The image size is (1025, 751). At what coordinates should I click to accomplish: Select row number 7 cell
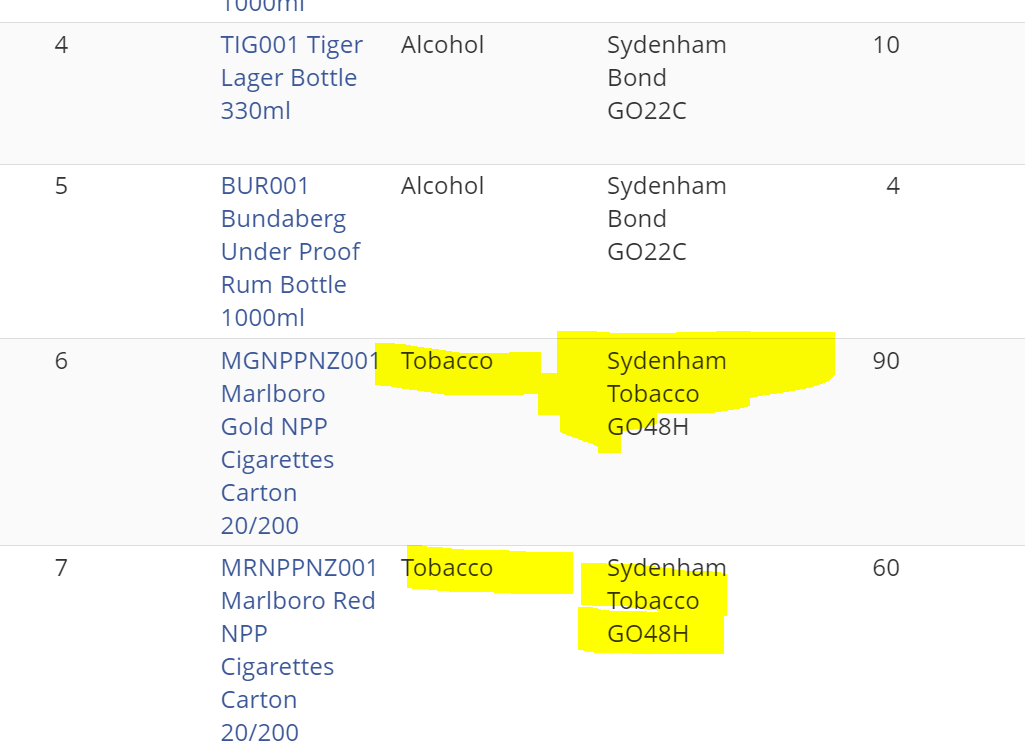[61, 568]
